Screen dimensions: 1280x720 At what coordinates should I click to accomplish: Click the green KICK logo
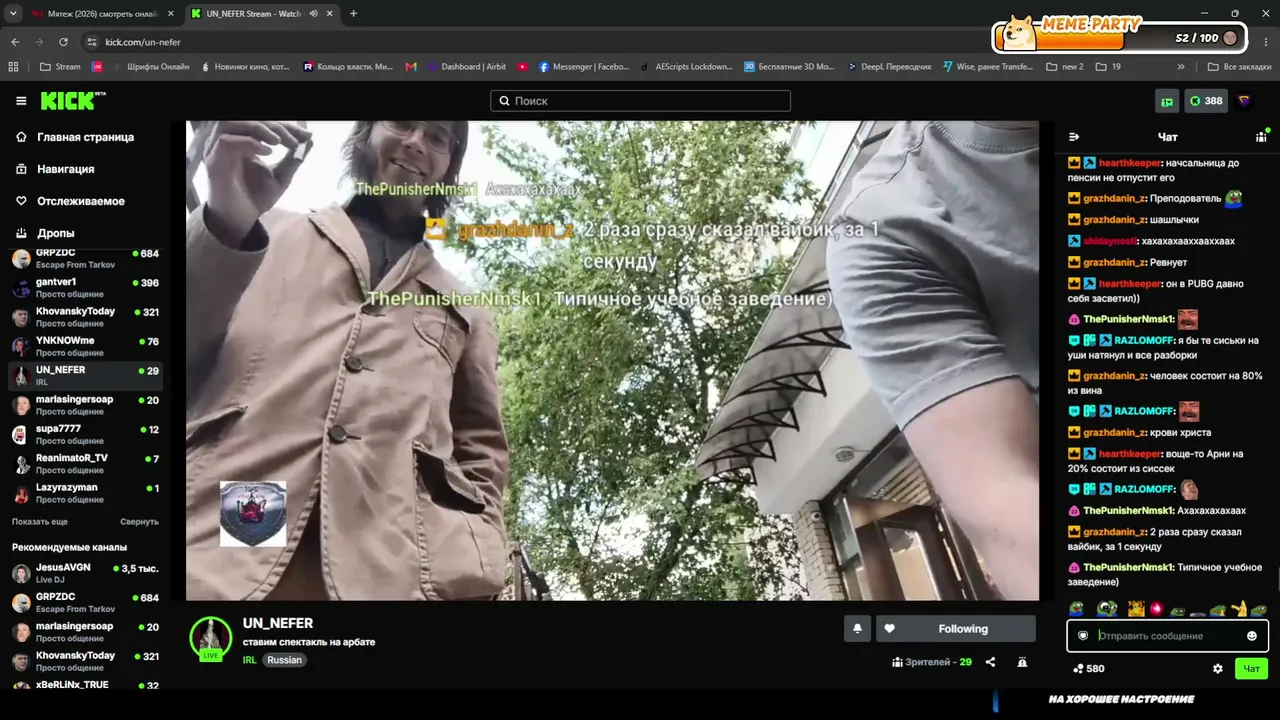tap(72, 101)
